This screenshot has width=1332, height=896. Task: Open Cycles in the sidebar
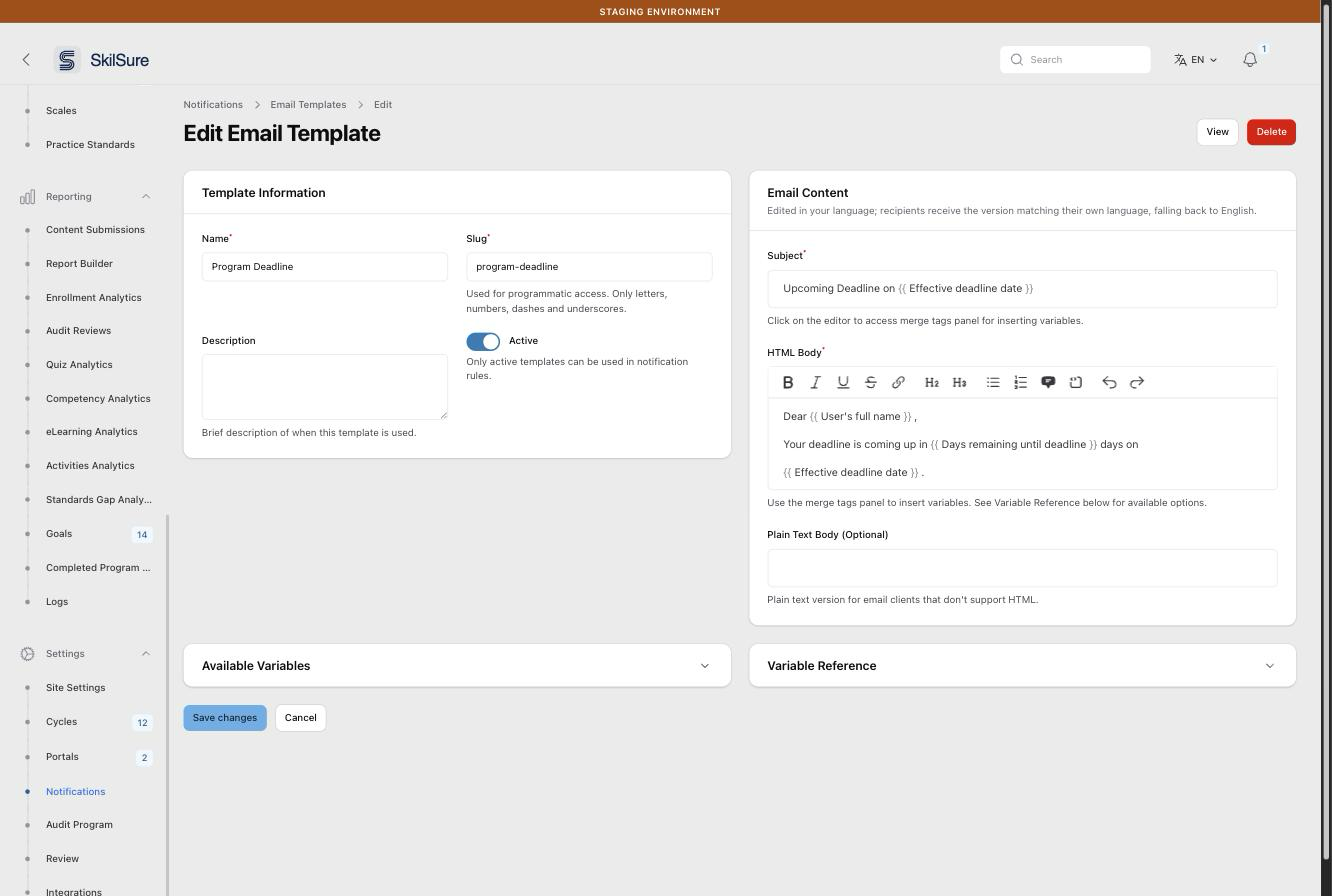(x=61, y=722)
